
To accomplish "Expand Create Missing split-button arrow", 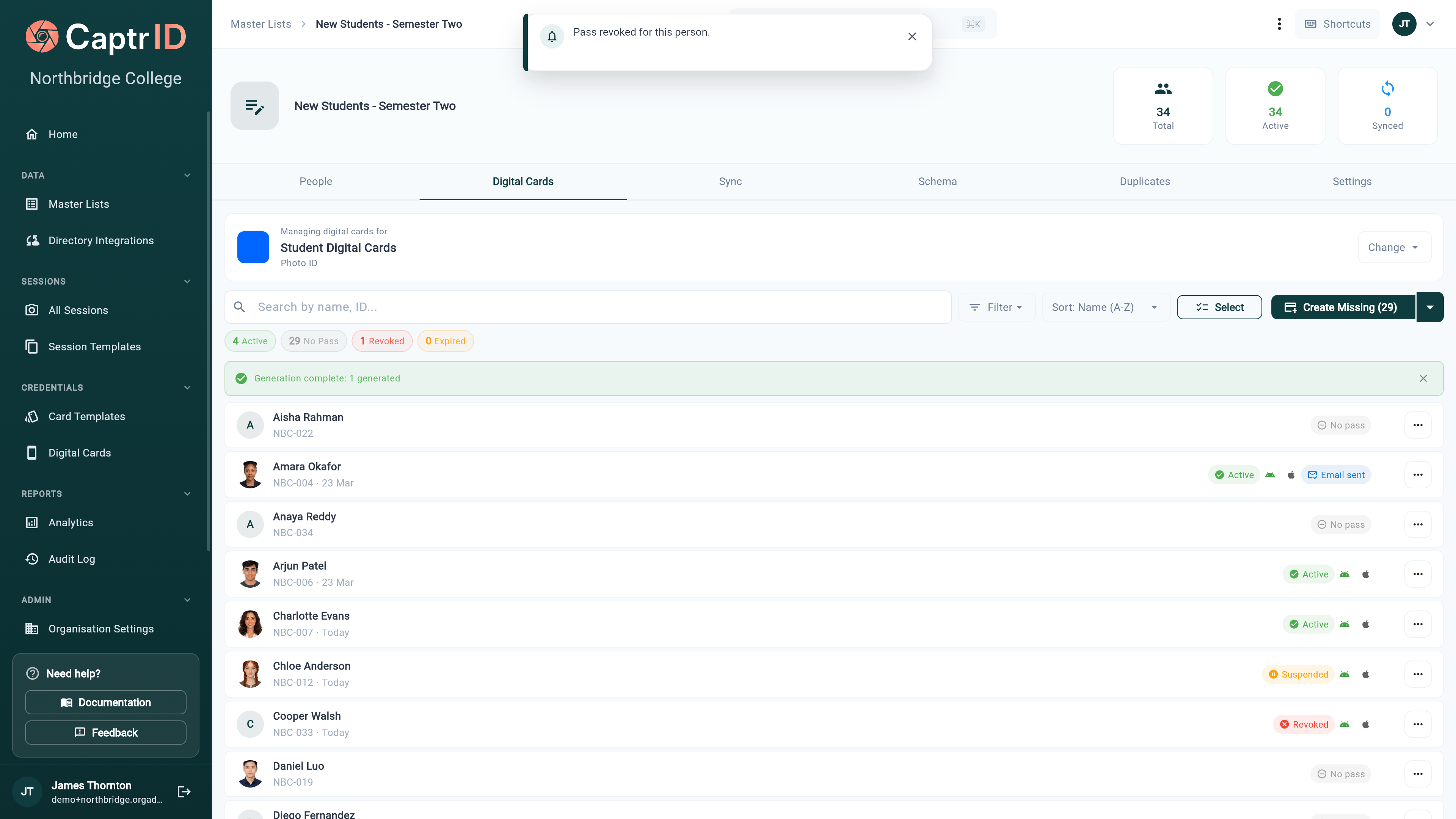I will click(x=1430, y=307).
